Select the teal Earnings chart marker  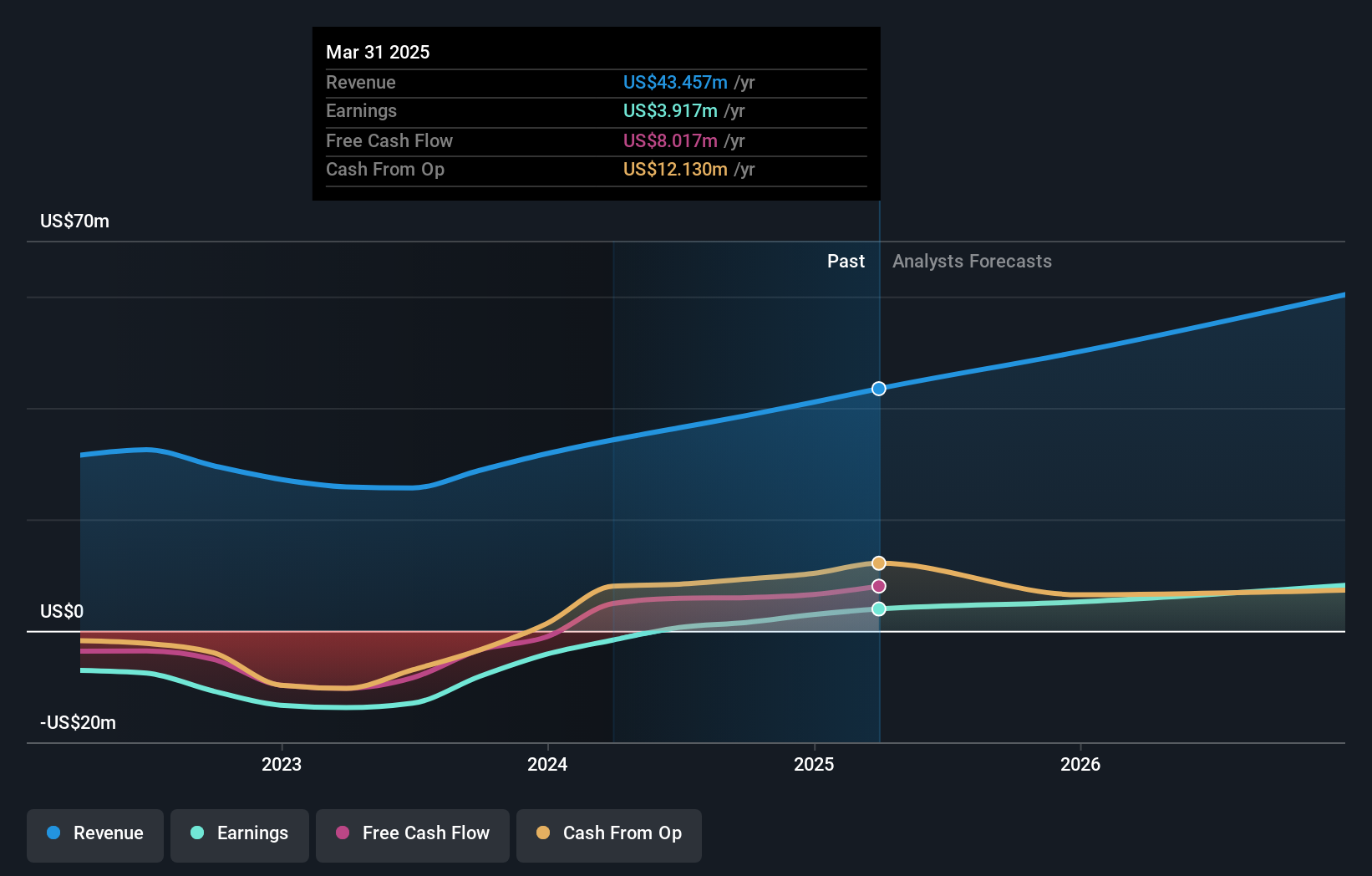point(878,609)
